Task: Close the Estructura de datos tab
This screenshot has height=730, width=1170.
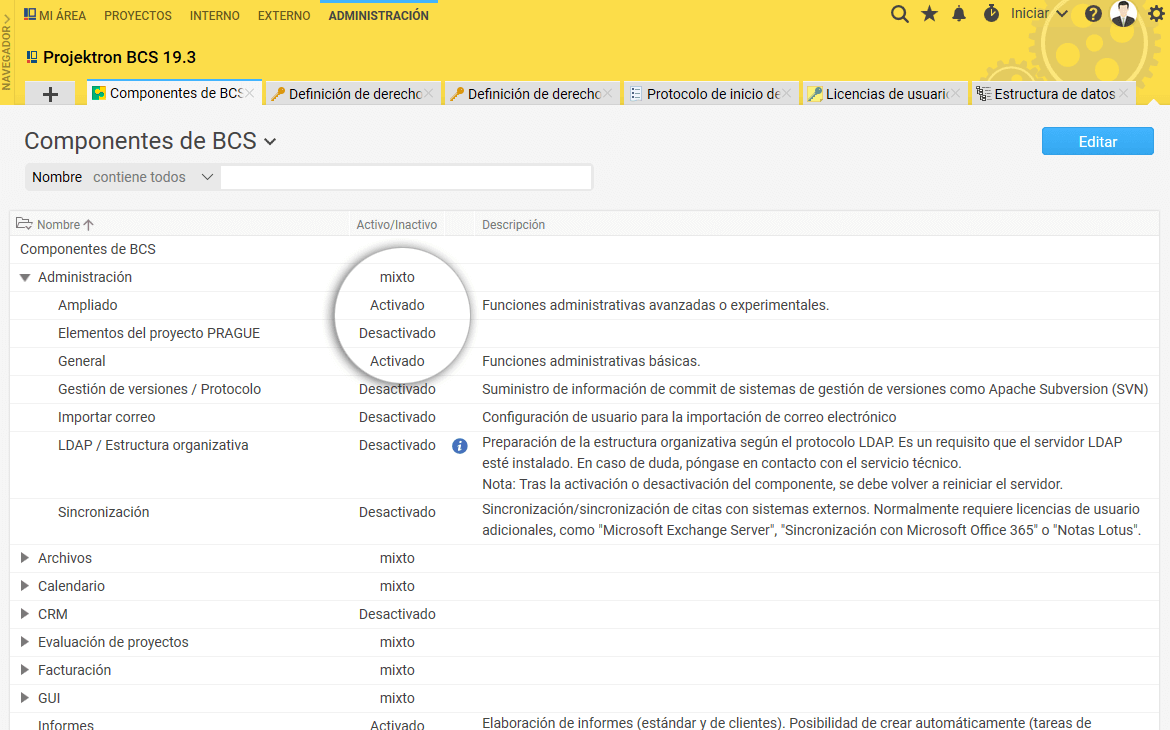Action: coord(1123,94)
